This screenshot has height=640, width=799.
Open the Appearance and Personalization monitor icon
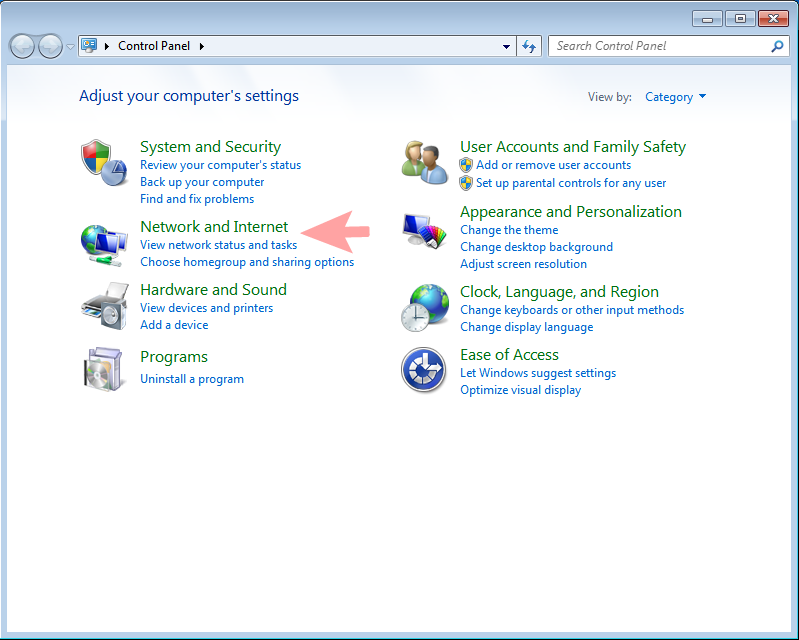[424, 230]
